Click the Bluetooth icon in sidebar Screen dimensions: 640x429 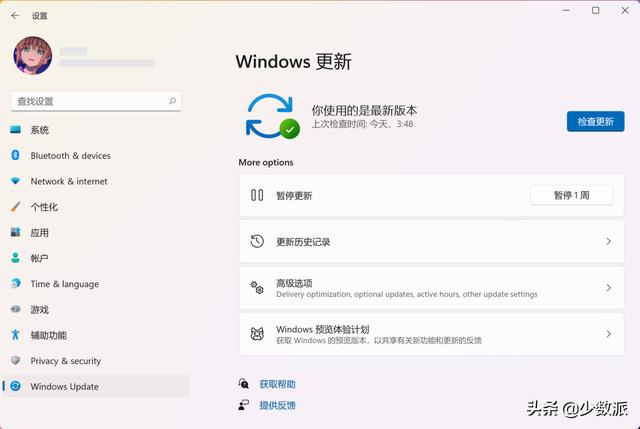pos(16,155)
